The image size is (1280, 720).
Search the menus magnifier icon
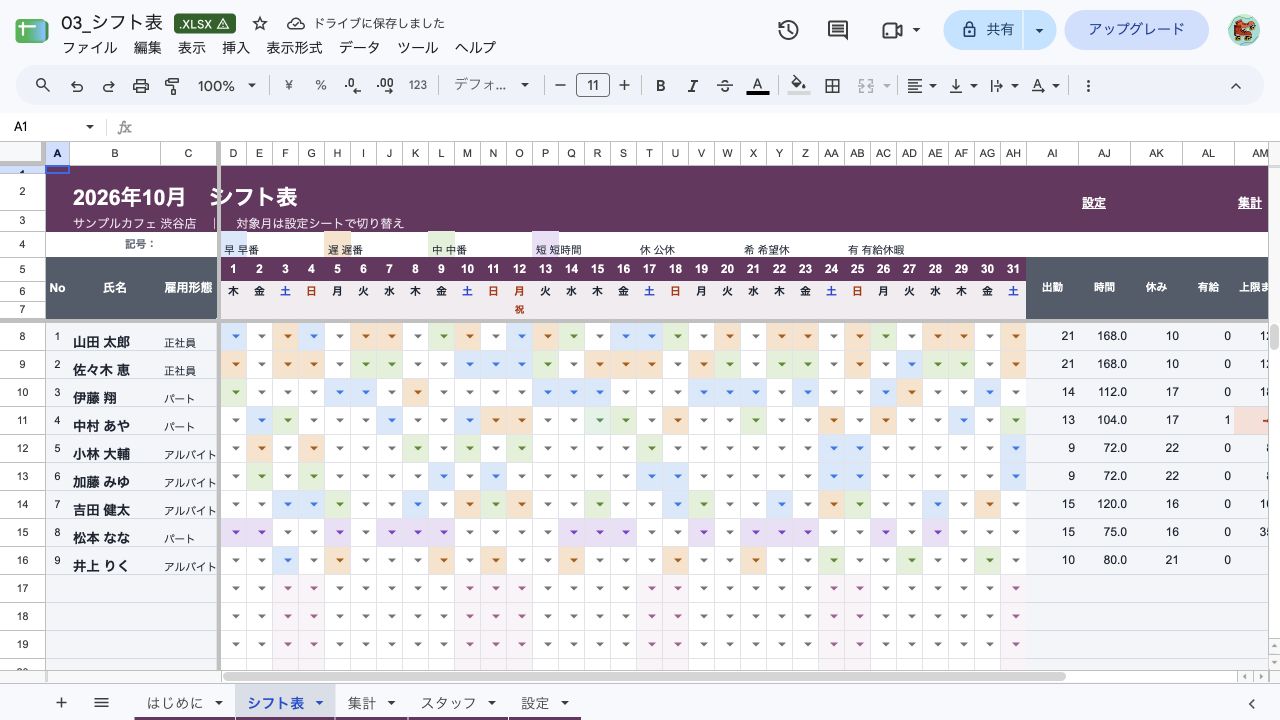tap(43, 86)
